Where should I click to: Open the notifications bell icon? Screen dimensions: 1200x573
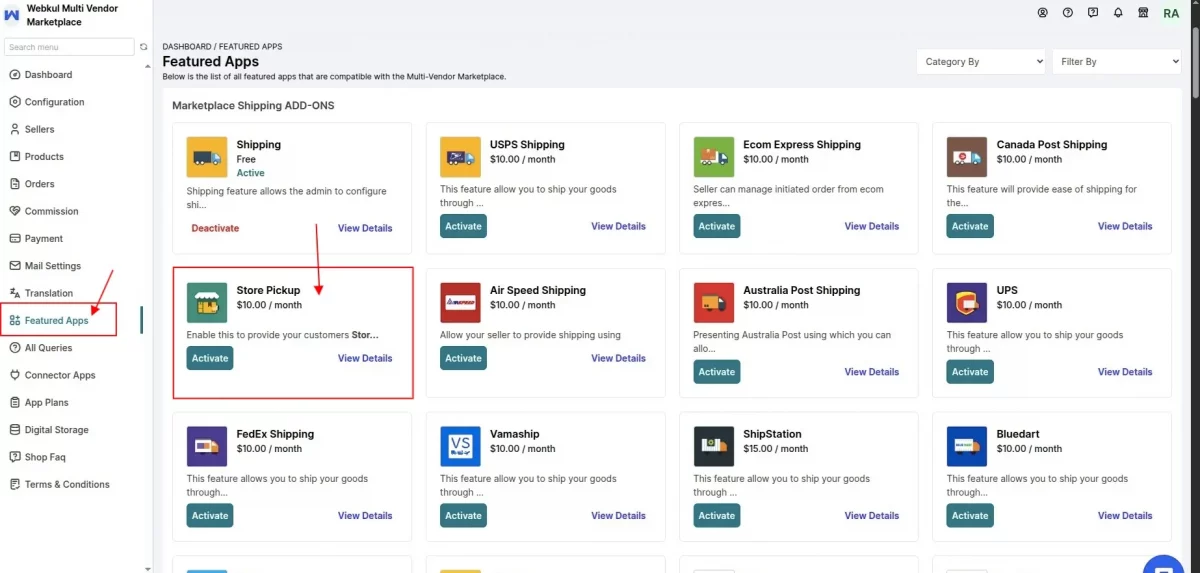(x=1118, y=13)
